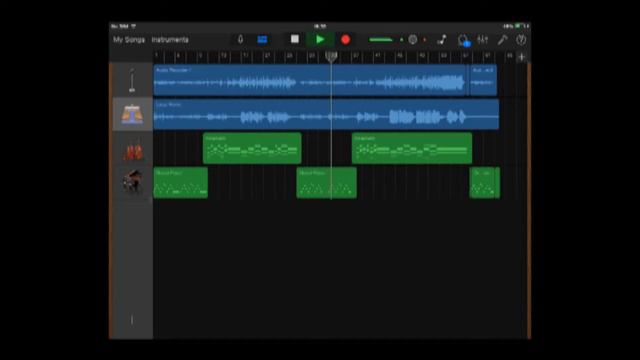640x360 pixels.
Task: Select the short audio region at track one end
Action: 483,80
